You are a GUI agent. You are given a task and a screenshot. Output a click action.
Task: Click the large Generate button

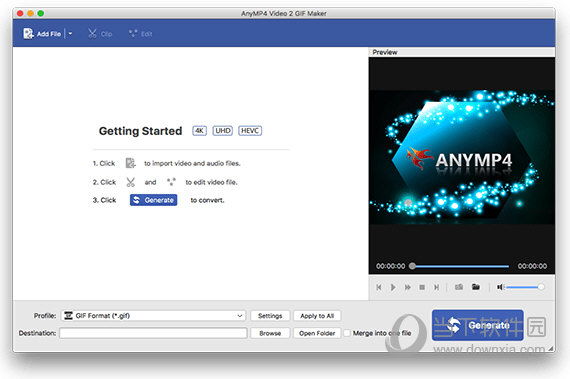pos(478,325)
